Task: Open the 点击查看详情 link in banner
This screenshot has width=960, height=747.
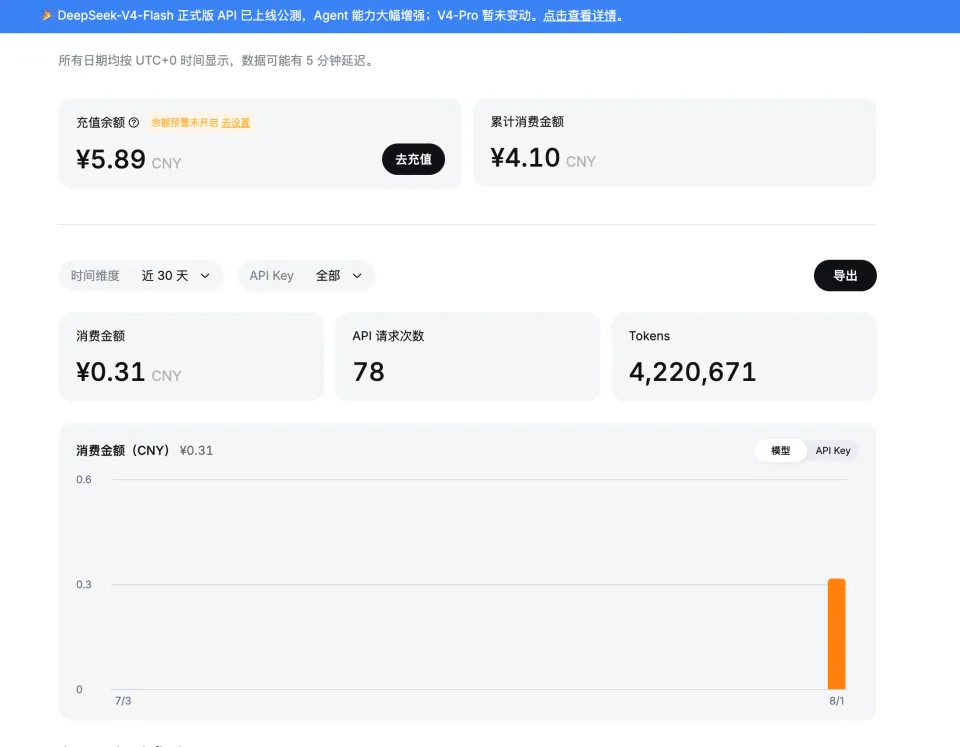Action: tap(579, 16)
